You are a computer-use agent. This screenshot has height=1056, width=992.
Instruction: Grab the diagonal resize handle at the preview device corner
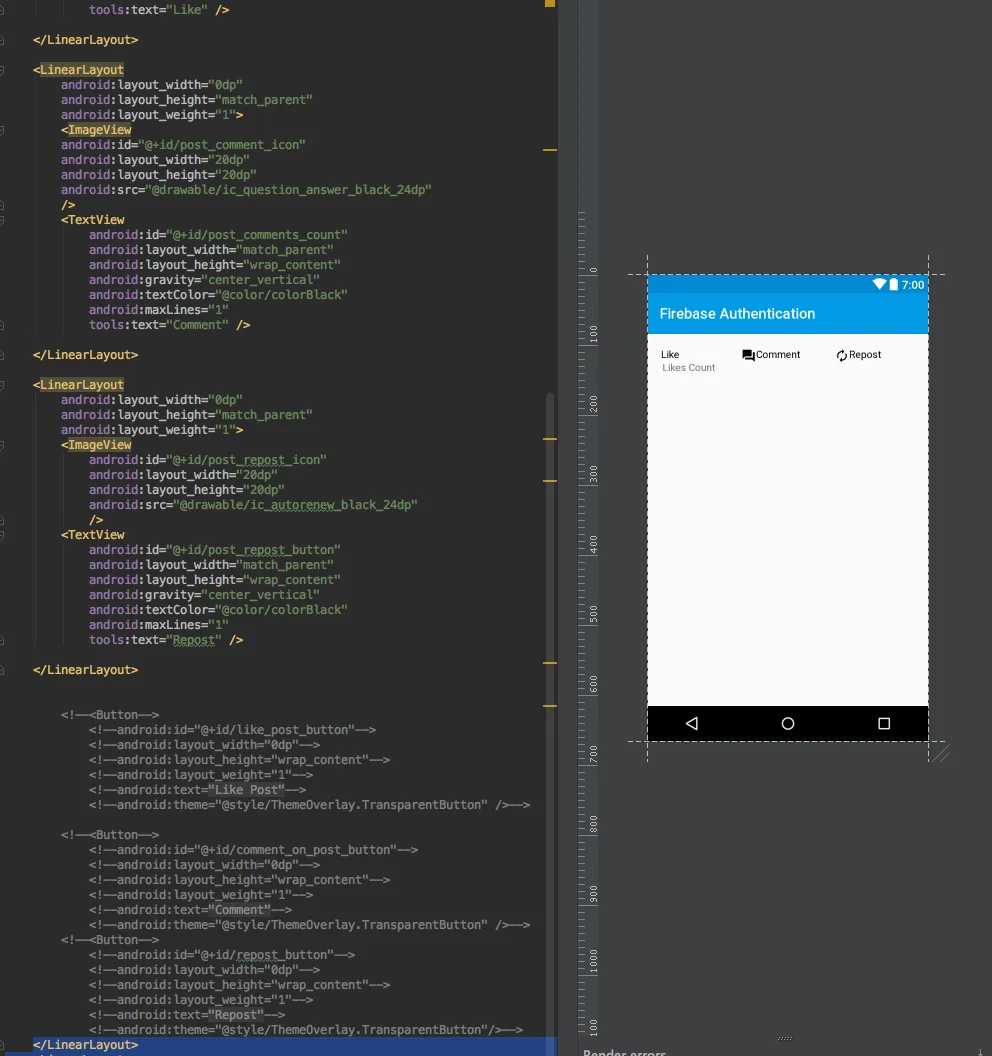pyautogui.click(x=941, y=754)
